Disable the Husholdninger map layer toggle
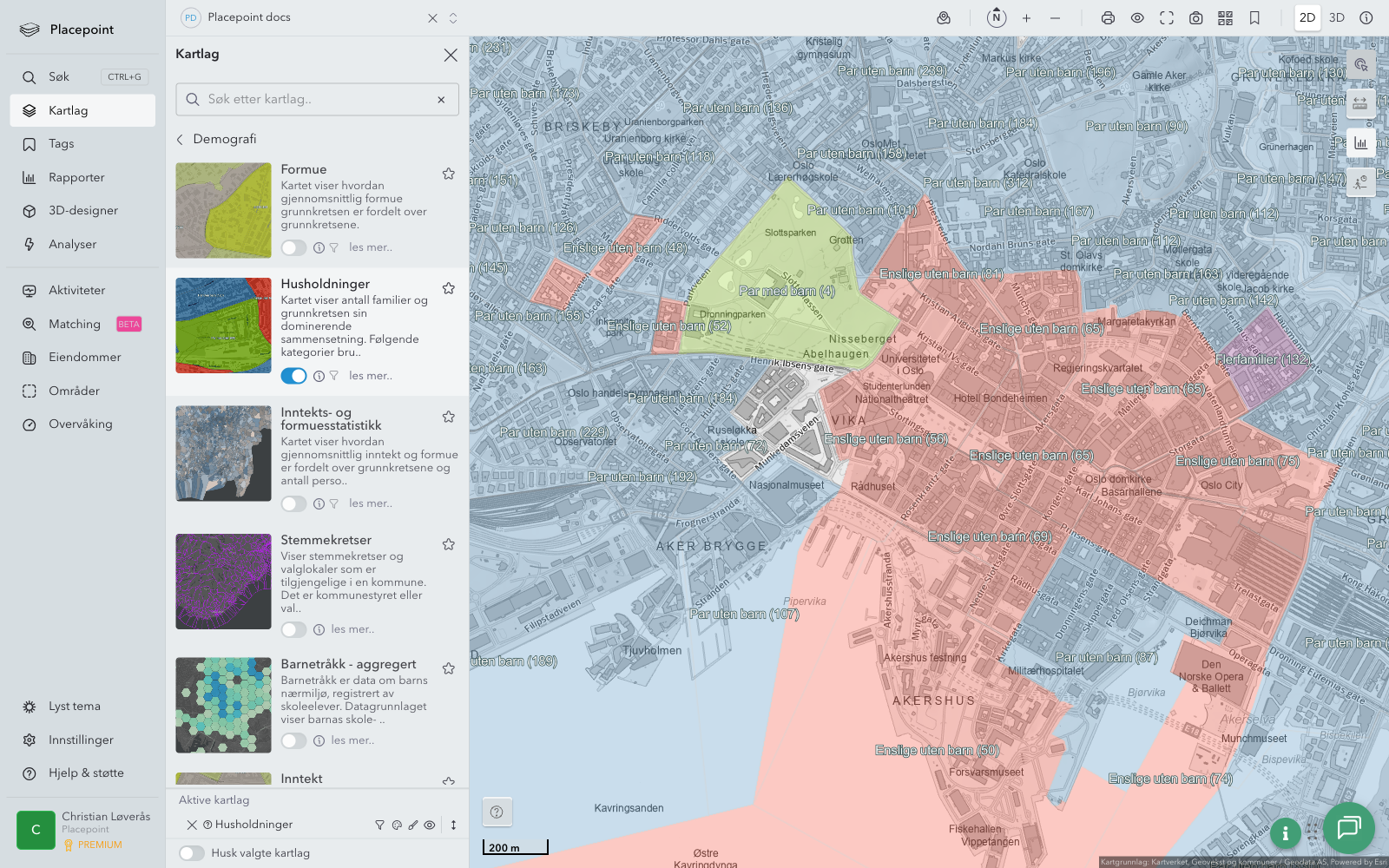This screenshot has height=868, width=1389. [293, 376]
